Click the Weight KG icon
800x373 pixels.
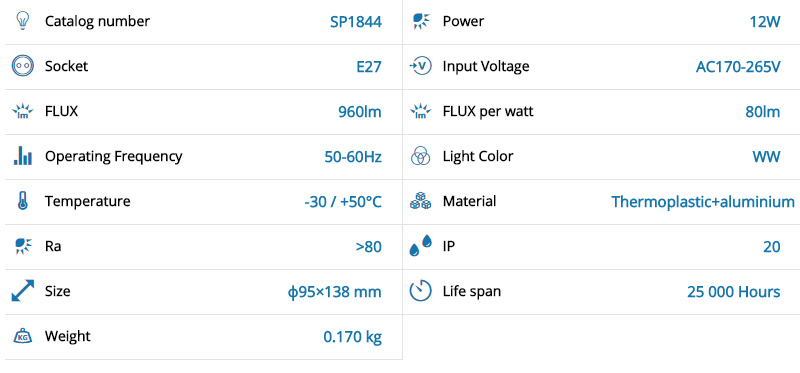tap(22, 336)
